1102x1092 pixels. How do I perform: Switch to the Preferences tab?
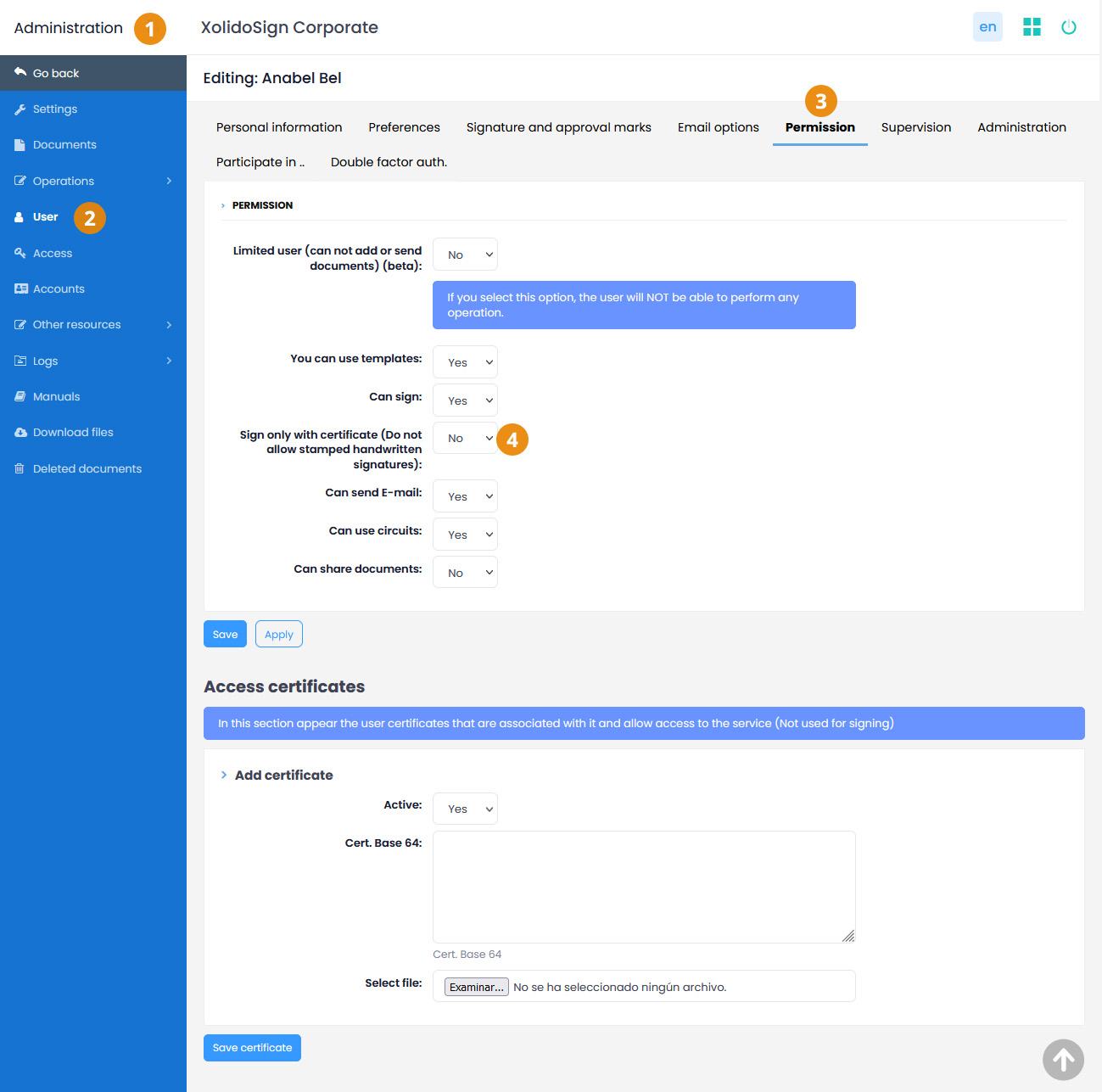404,127
